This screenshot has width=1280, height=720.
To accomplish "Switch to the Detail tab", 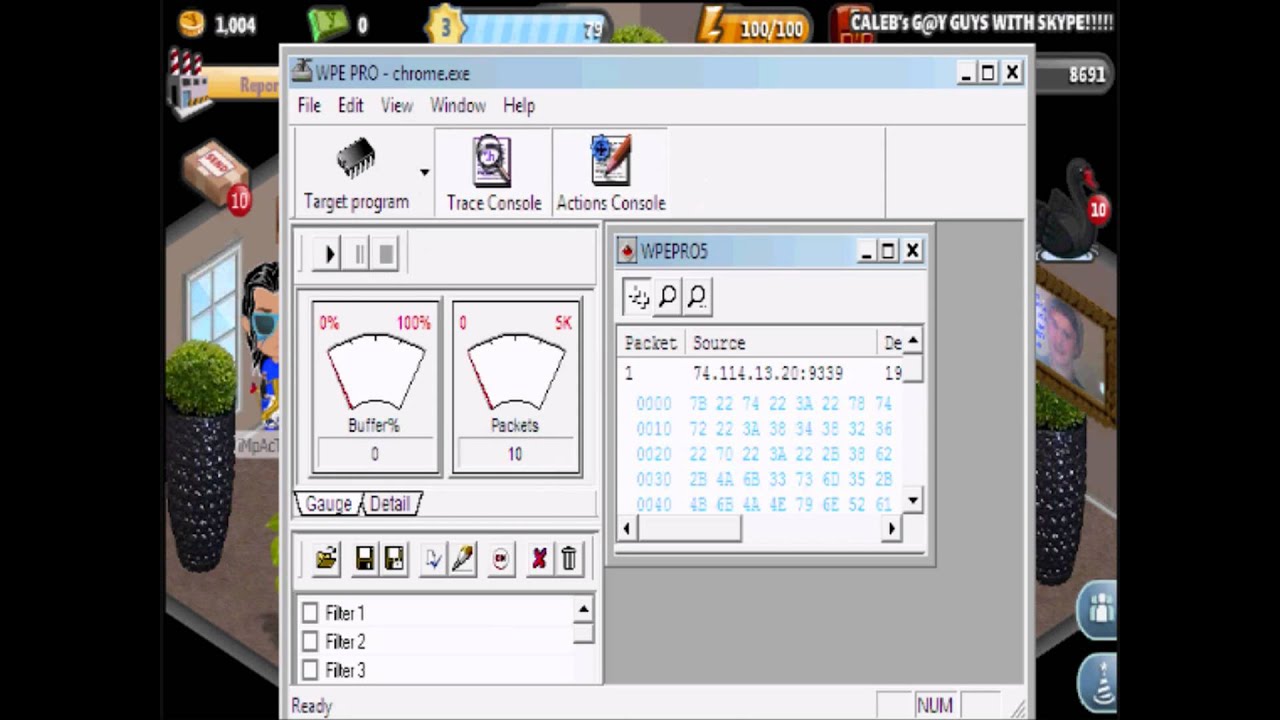I will (390, 504).
